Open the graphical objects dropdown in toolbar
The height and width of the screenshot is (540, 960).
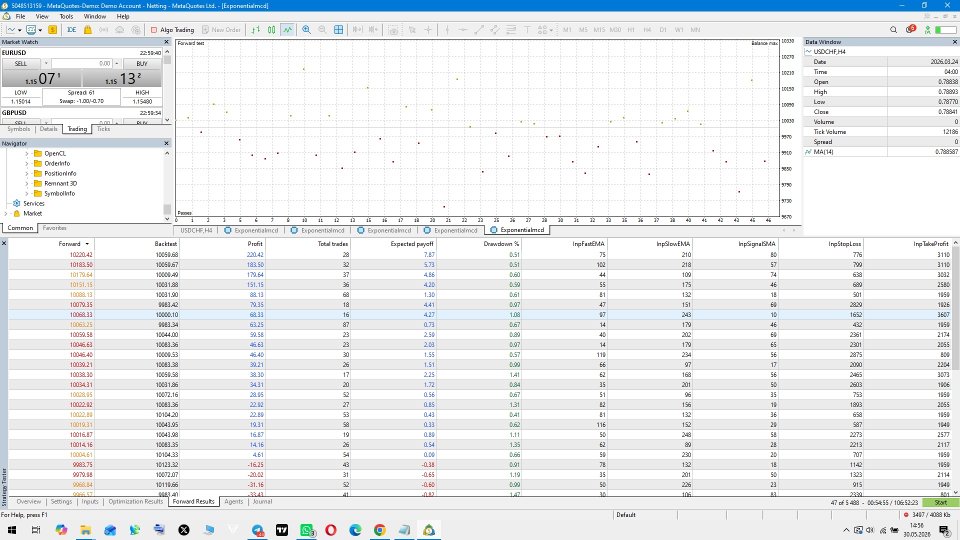click(x=551, y=30)
